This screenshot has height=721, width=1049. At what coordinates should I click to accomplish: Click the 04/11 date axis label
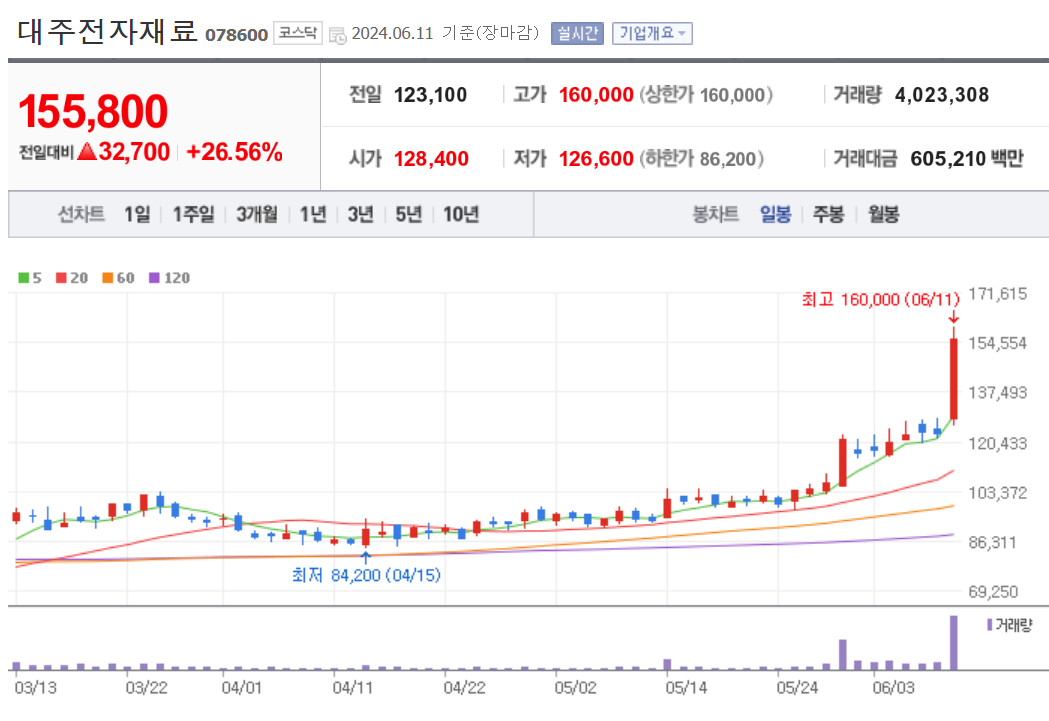[353, 688]
